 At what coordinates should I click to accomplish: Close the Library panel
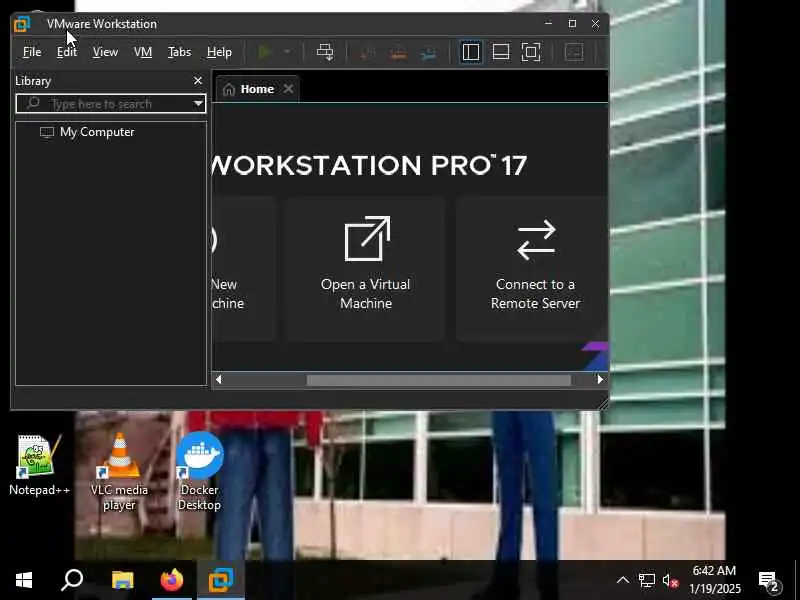coord(198,81)
